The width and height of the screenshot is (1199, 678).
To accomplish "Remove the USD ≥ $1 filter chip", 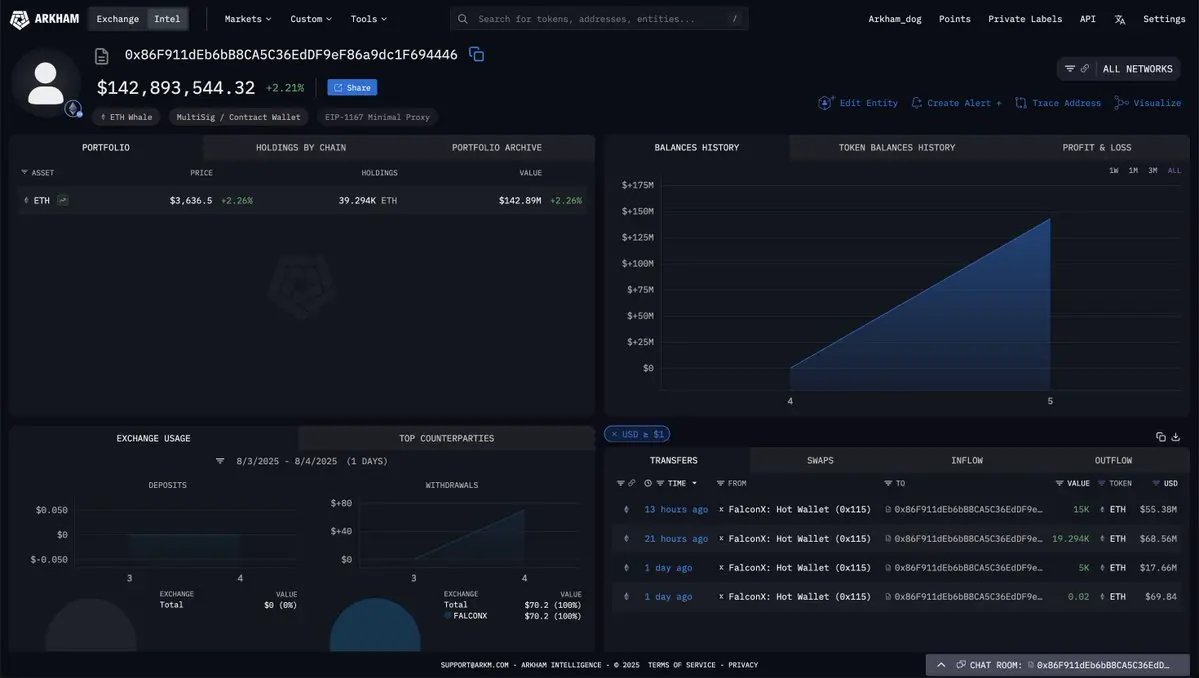I will [614, 434].
